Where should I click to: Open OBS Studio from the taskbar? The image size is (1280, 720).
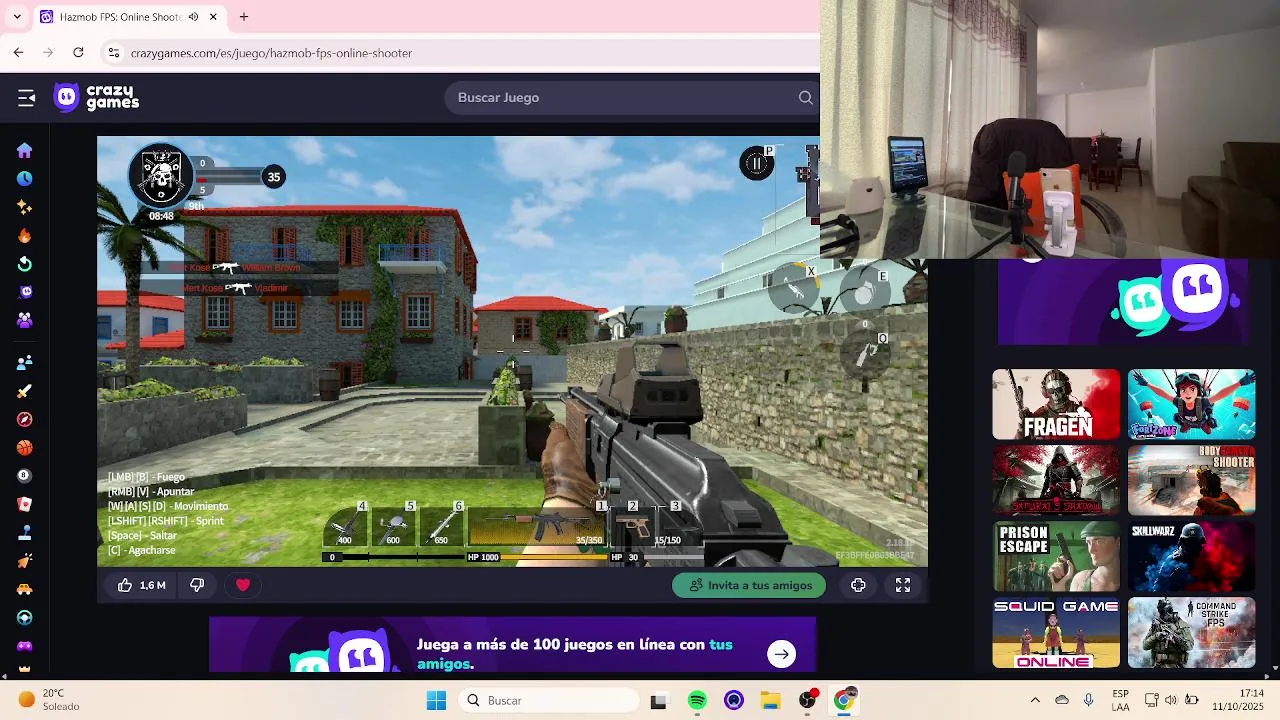(807, 700)
